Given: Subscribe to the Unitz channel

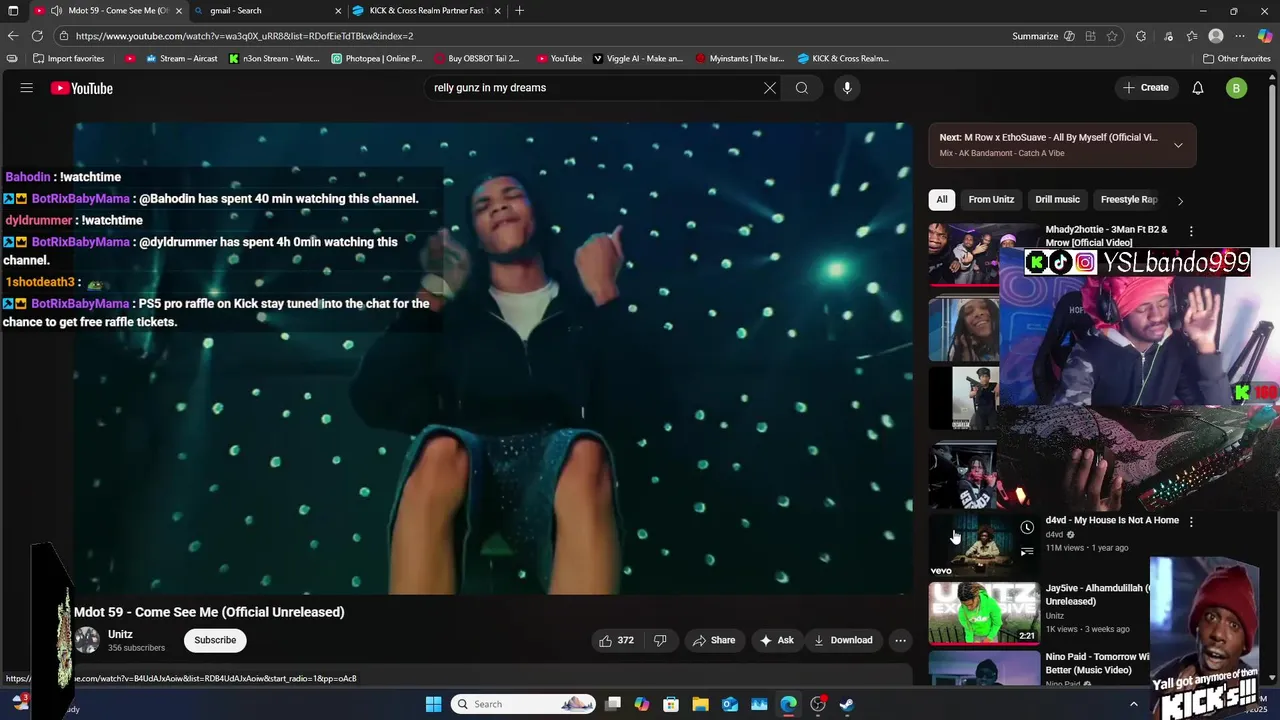Looking at the screenshot, I should [215, 640].
